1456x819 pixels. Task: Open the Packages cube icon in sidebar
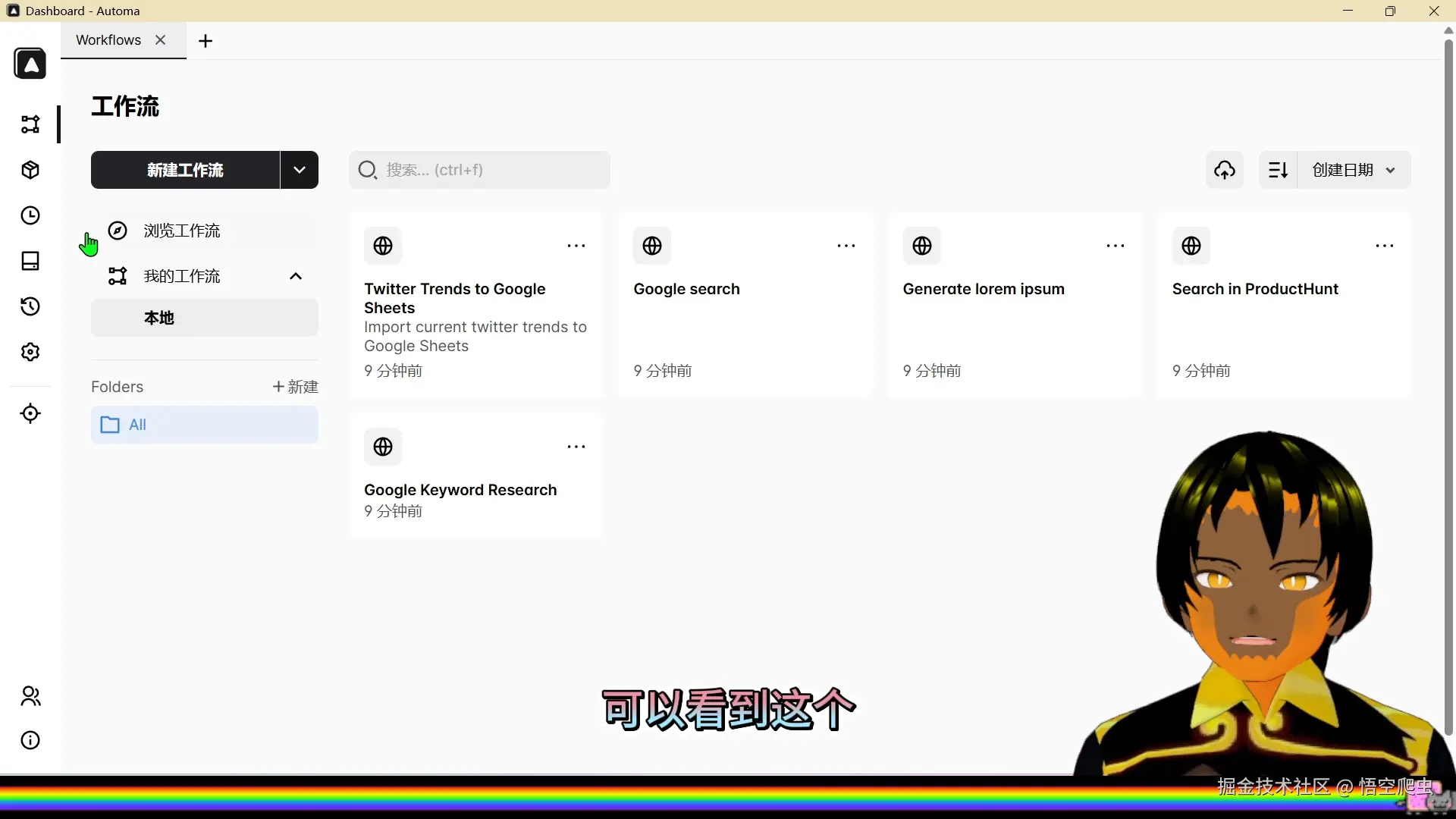point(30,170)
